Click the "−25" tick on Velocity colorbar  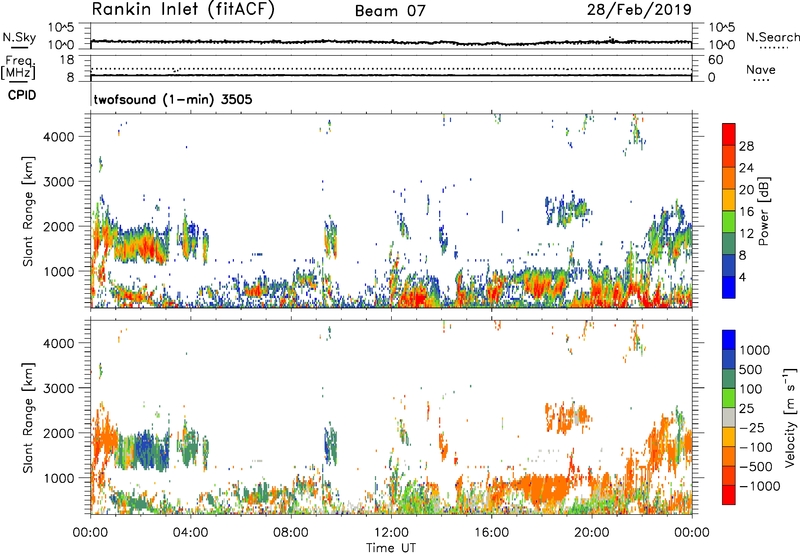pos(752,428)
